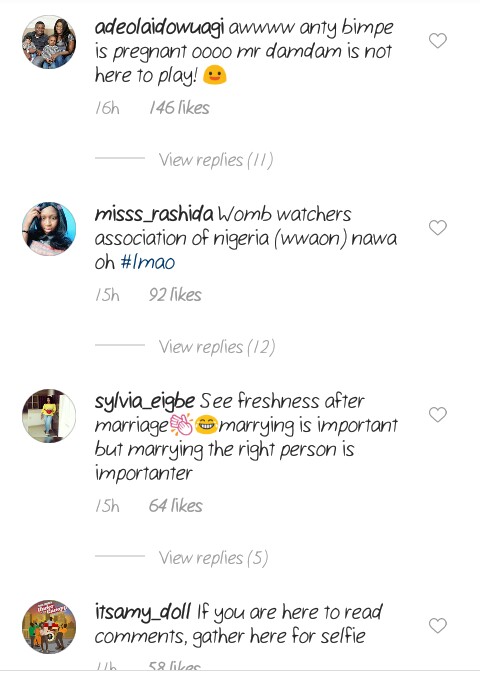Expand View replies (12)
The image size is (480, 688).
coord(217,347)
